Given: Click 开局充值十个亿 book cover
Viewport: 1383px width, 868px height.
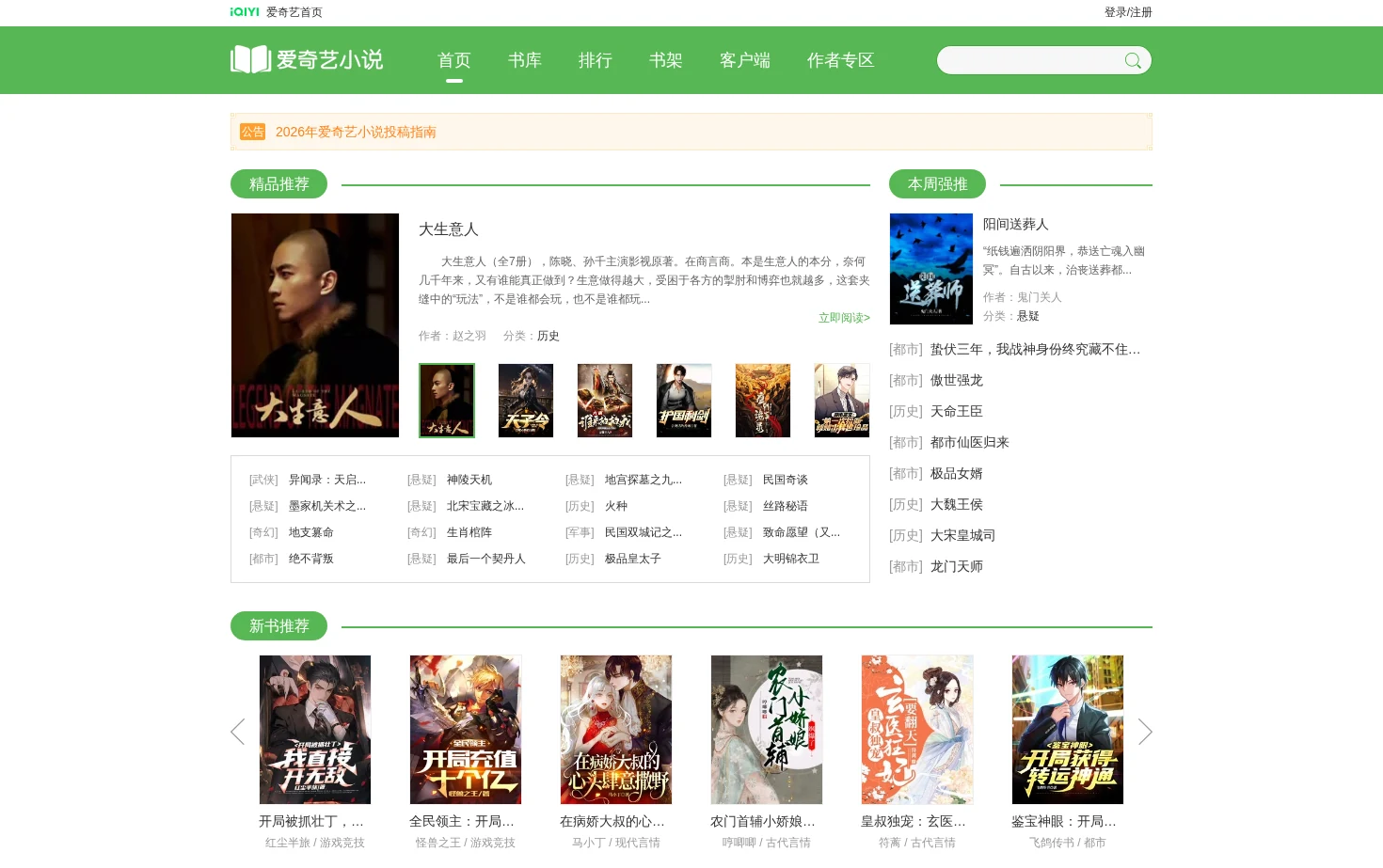Looking at the screenshot, I should (x=466, y=730).
